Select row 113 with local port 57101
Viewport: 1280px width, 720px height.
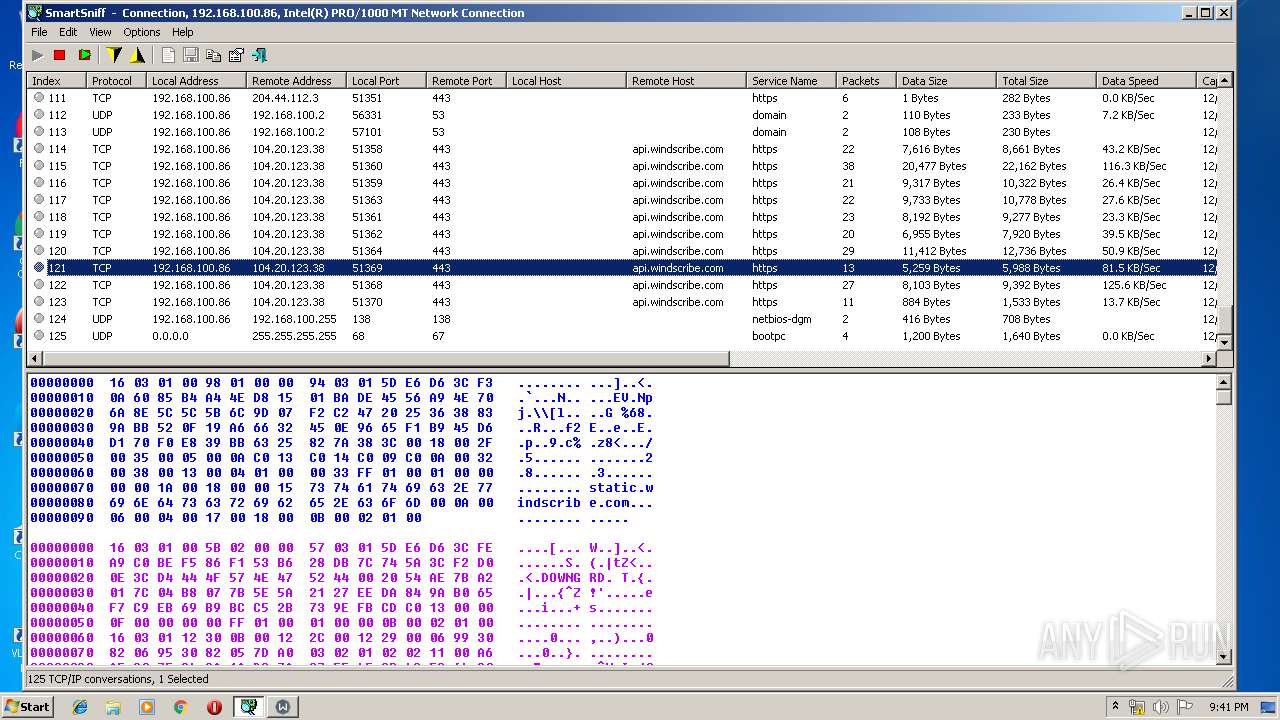tap(622, 132)
